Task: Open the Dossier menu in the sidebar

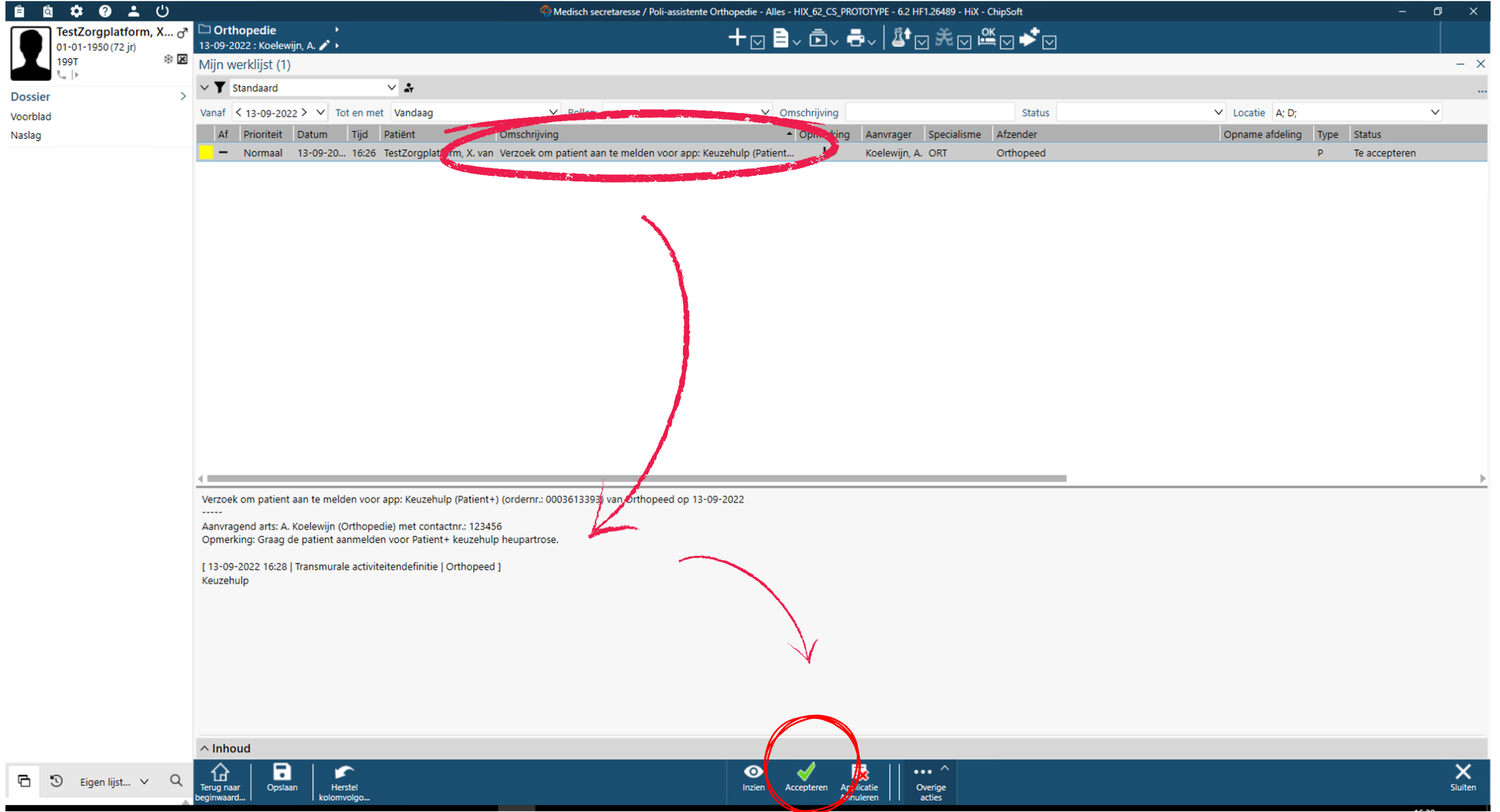Action: click(x=30, y=96)
